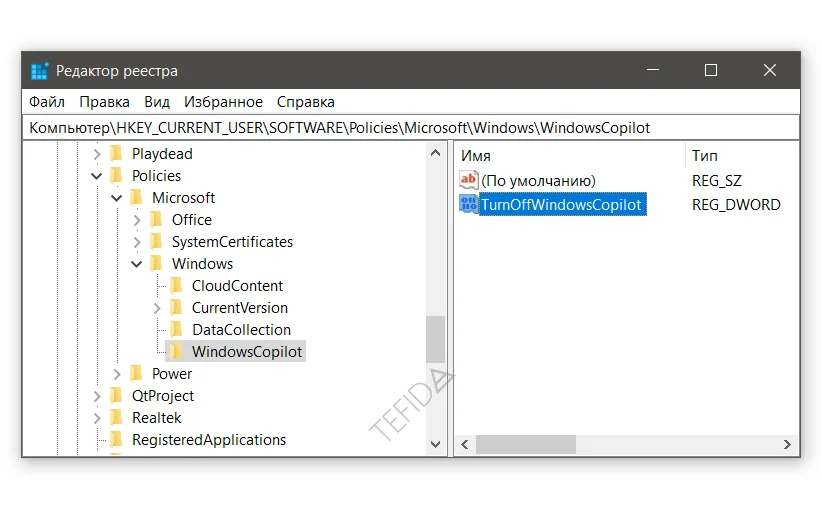Maximize the Registry Editor window

click(711, 70)
